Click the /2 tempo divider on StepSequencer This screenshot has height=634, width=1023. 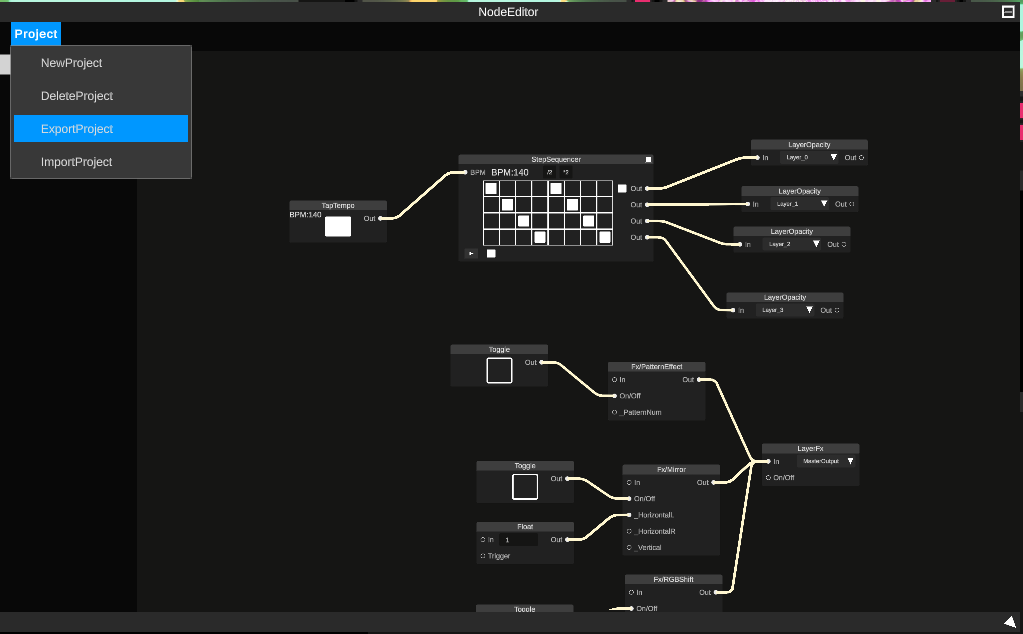pos(548,172)
